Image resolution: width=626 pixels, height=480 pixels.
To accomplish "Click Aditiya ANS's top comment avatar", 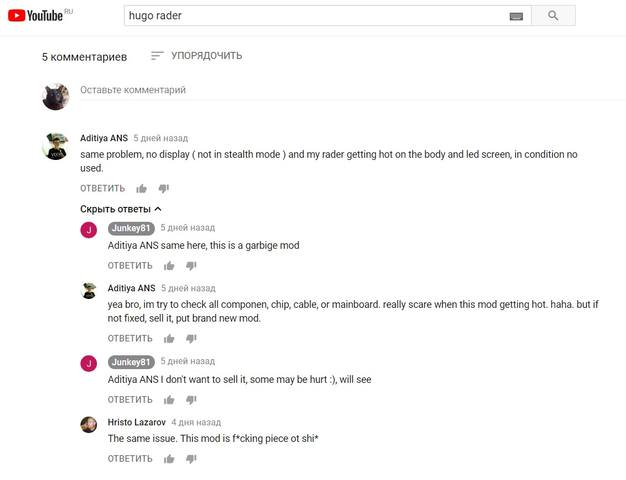I will tap(55, 147).
